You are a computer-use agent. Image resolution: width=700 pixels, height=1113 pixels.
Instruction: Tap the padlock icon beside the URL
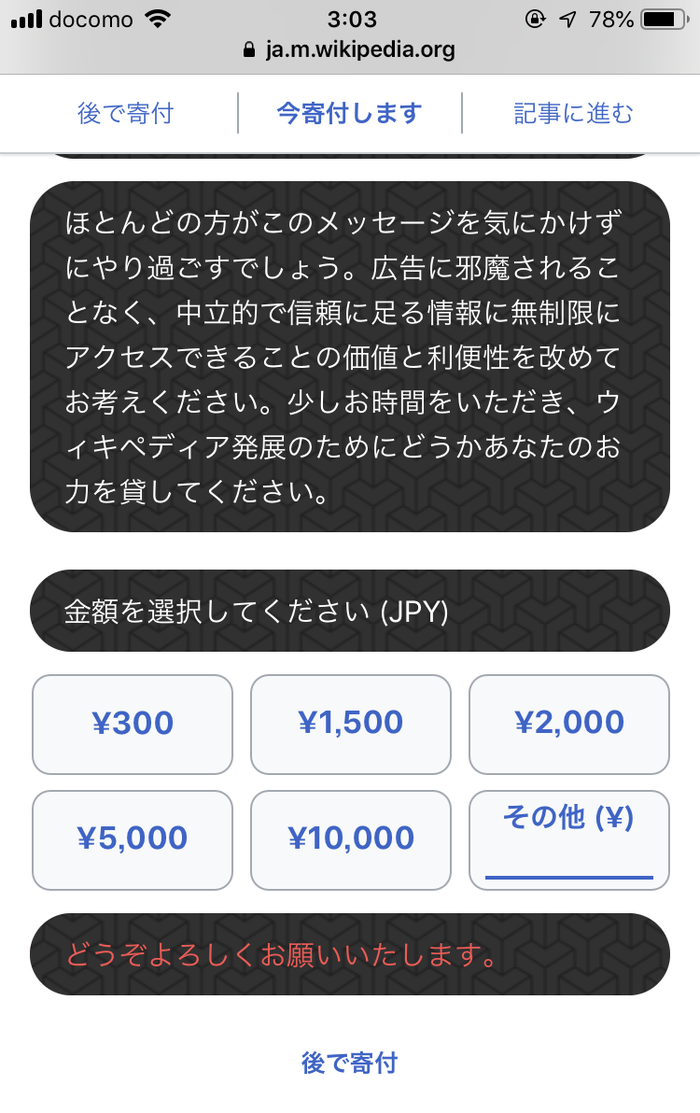click(x=248, y=49)
